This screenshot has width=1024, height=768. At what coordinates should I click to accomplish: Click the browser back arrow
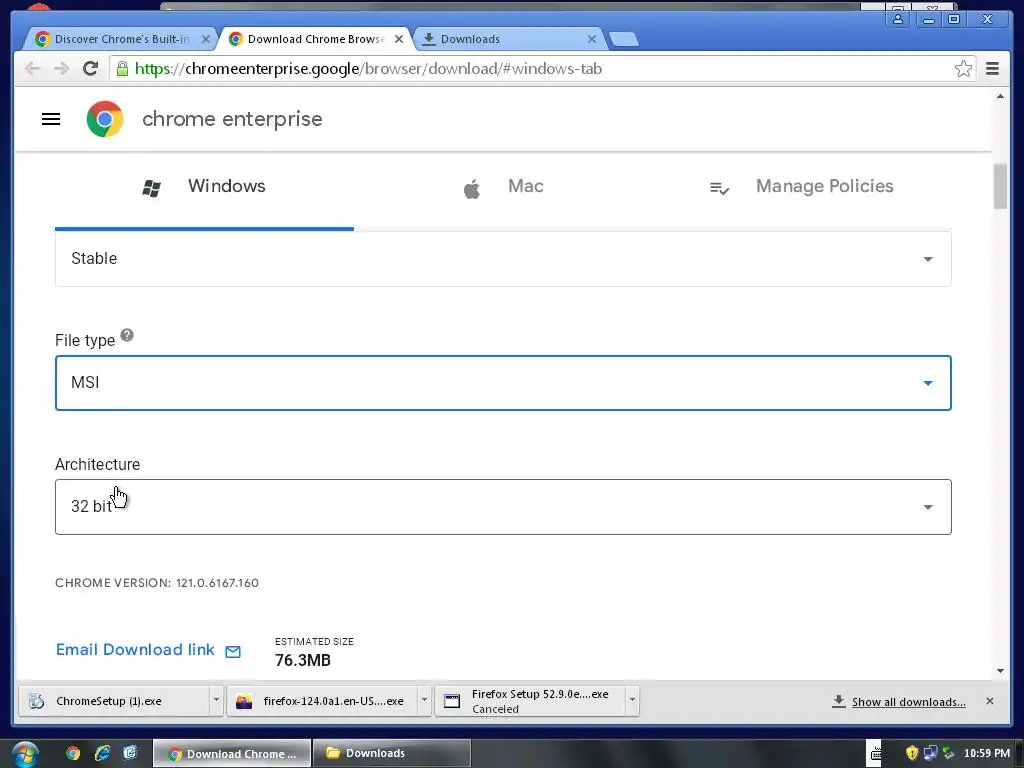(32, 69)
